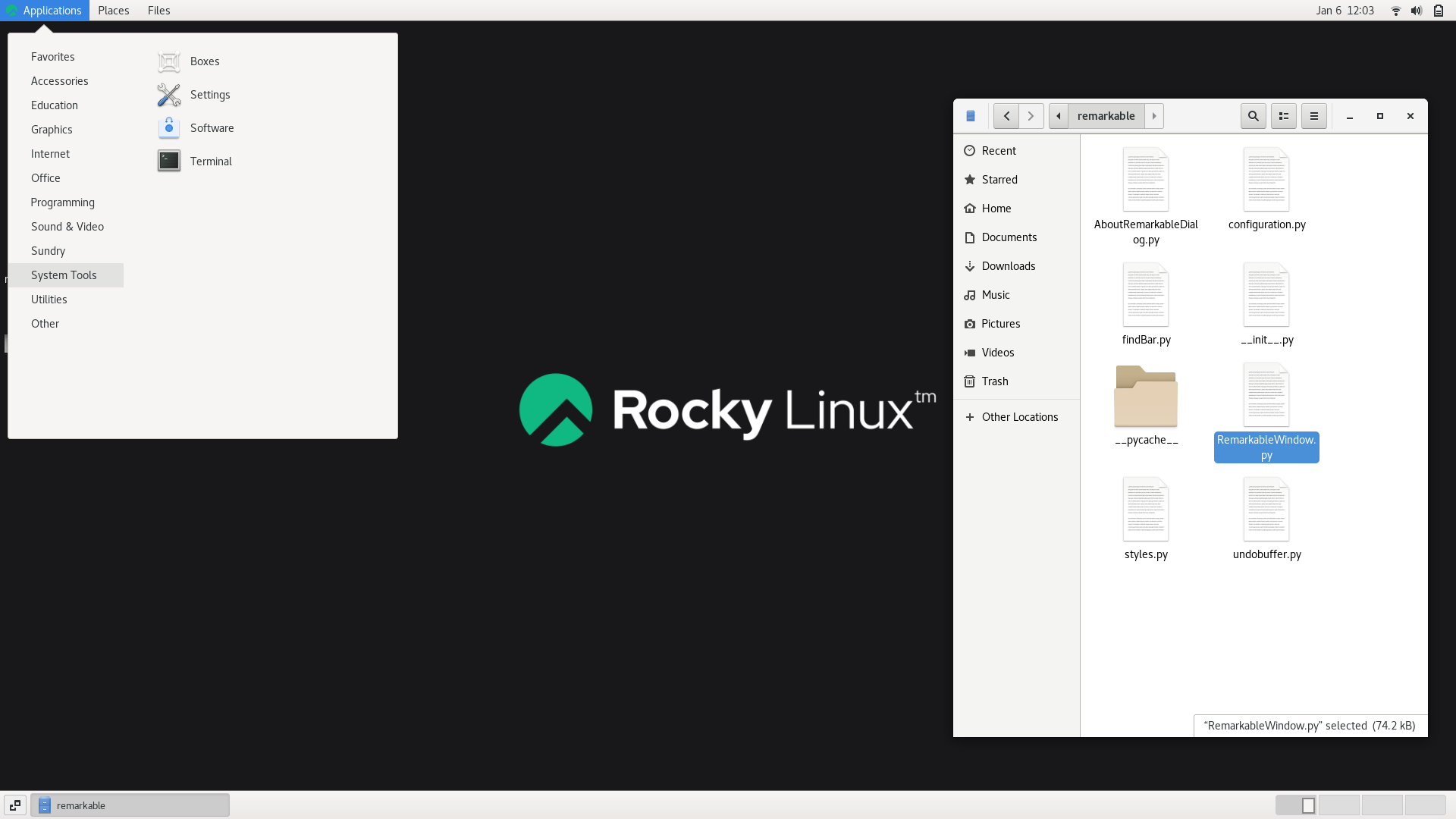The width and height of the screenshot is (1456, 819).
Task: Expand Other Locations in sidebar
Action: (x=1020, y=416)
